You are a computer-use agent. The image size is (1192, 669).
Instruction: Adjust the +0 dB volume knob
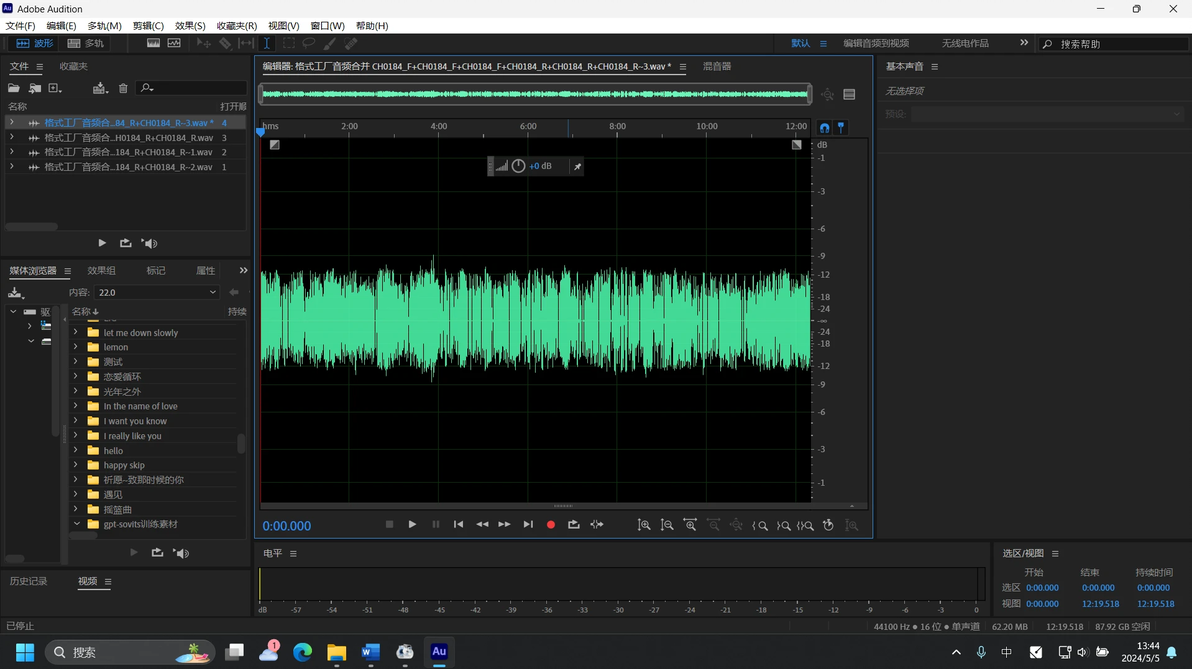[518, 166]
